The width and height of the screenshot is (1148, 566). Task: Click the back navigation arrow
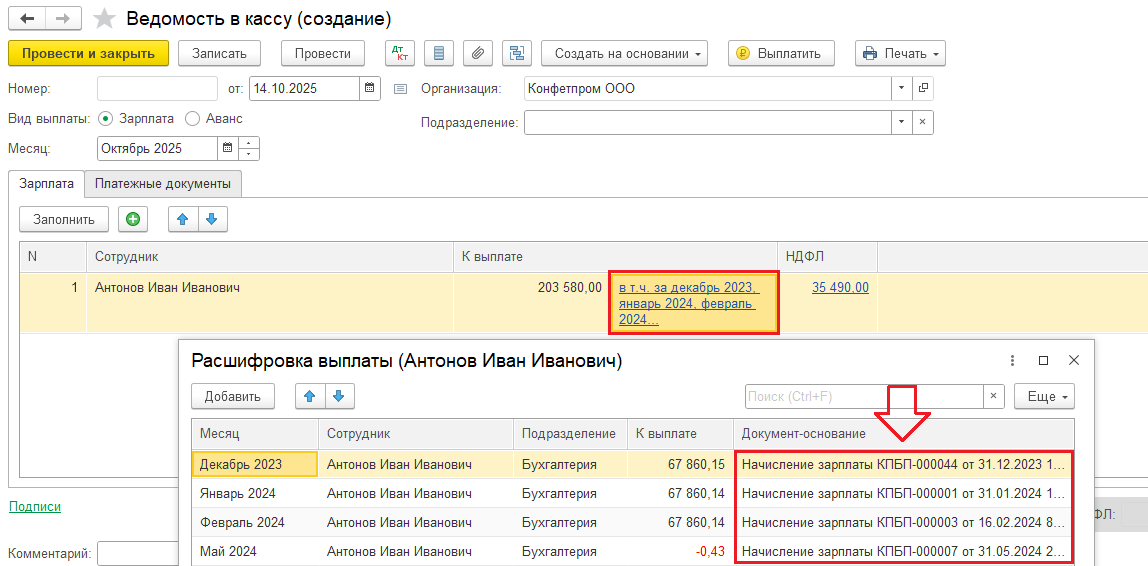27,19
